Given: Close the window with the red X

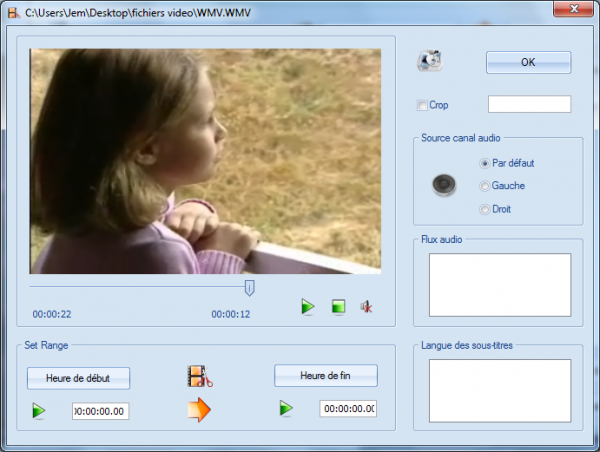Looking at the screenshot, I should point(573,8).
